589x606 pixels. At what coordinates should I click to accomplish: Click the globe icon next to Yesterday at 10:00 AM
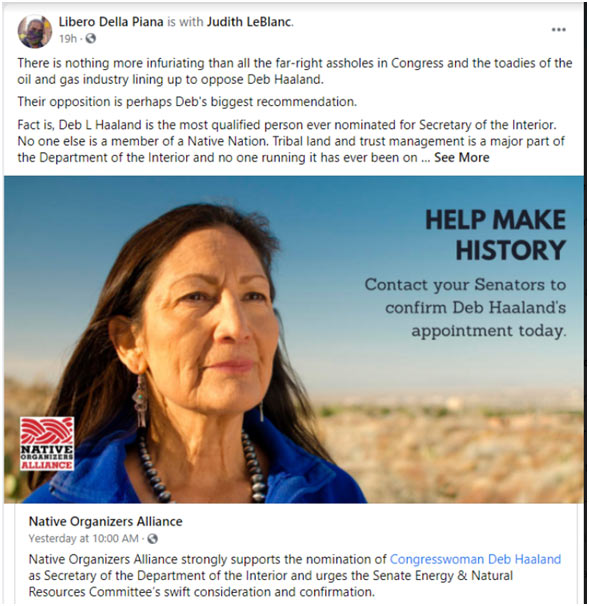pyautogui.click(x=153, y=538)
